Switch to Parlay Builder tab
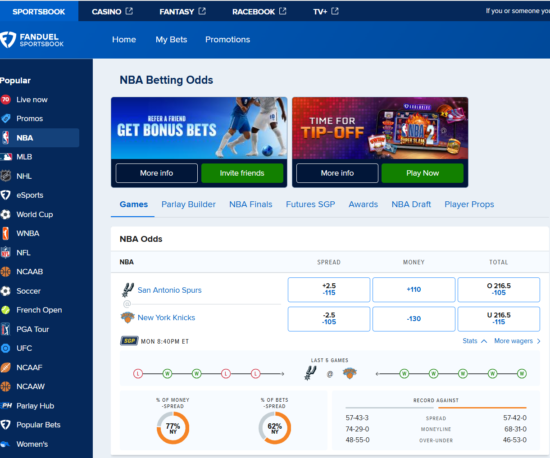Screen dimensions: 550x458 click(188, 204)
